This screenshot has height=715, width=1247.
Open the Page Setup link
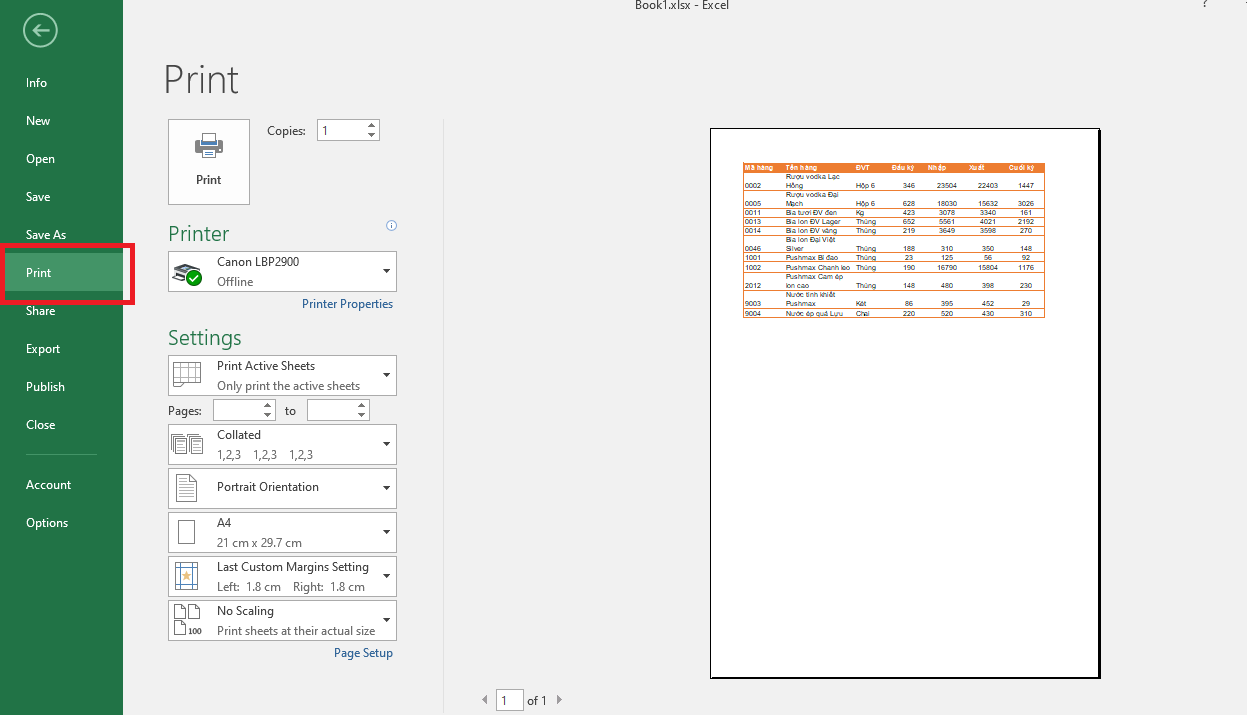(363, 653)
